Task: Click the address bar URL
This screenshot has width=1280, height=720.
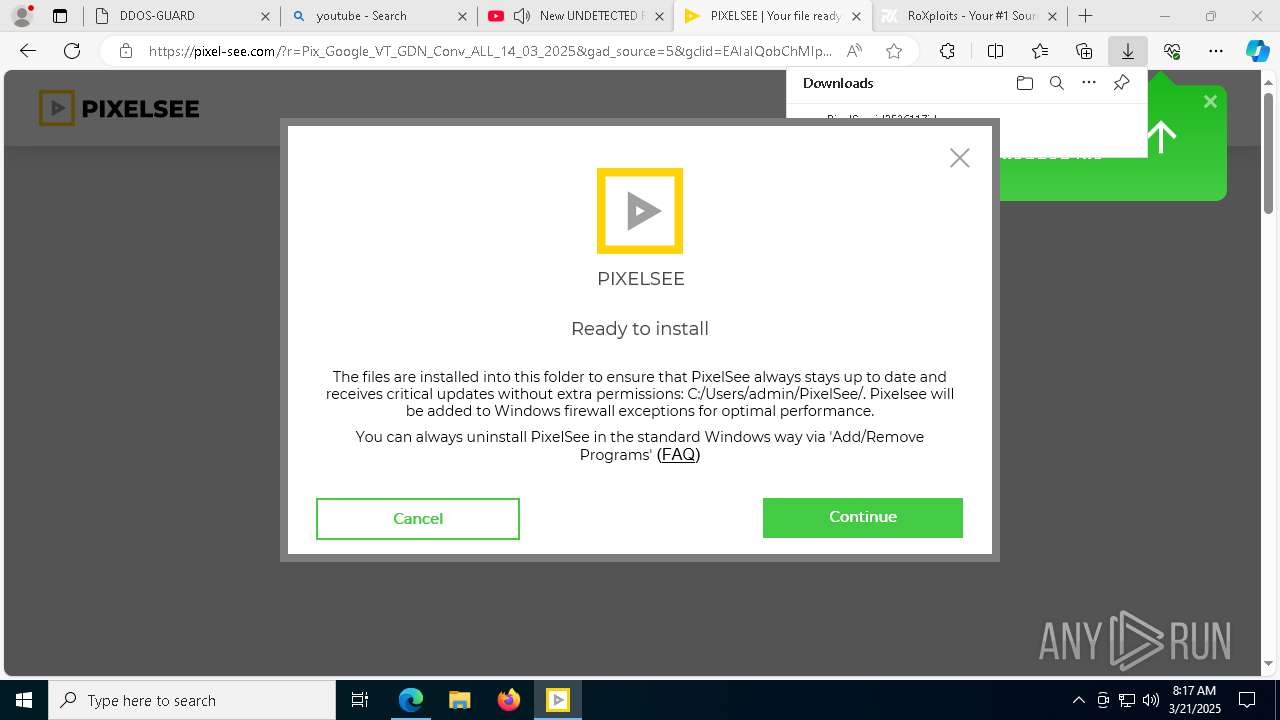Action: pos(490,51)
